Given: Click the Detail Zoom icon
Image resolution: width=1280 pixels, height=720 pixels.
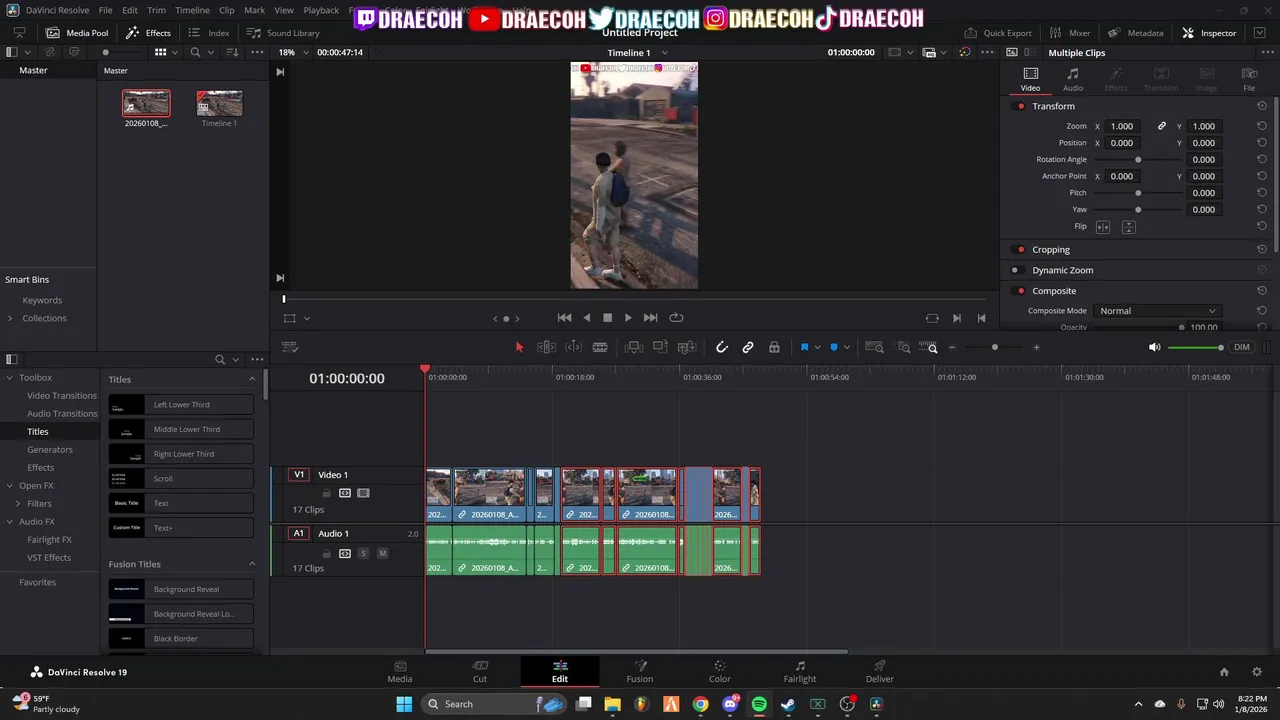Looking at the screenshot, I should click(x=904, y=347).
